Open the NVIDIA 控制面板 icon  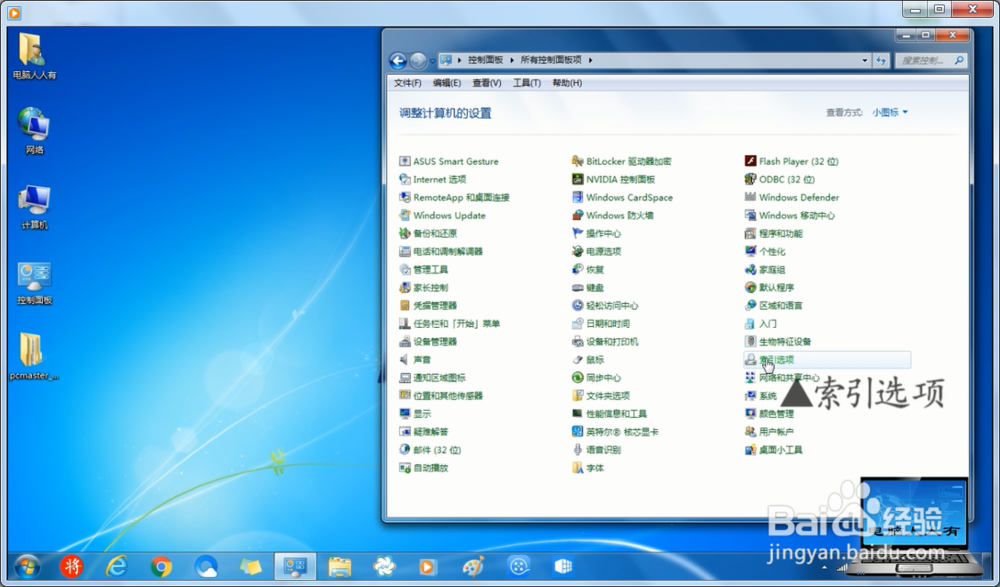pos(577,179)
